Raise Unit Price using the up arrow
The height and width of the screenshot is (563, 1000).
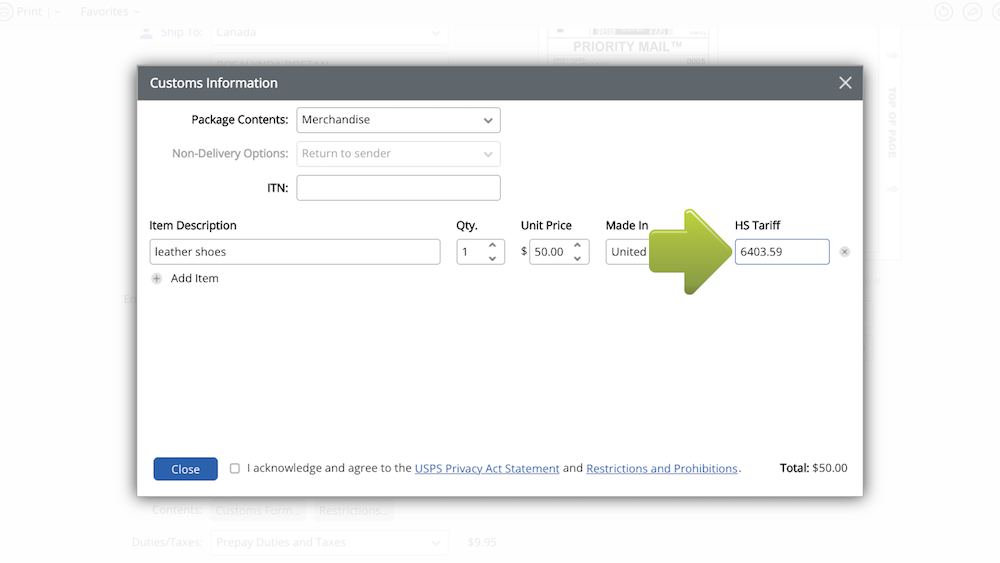click(x=577, y=246)
